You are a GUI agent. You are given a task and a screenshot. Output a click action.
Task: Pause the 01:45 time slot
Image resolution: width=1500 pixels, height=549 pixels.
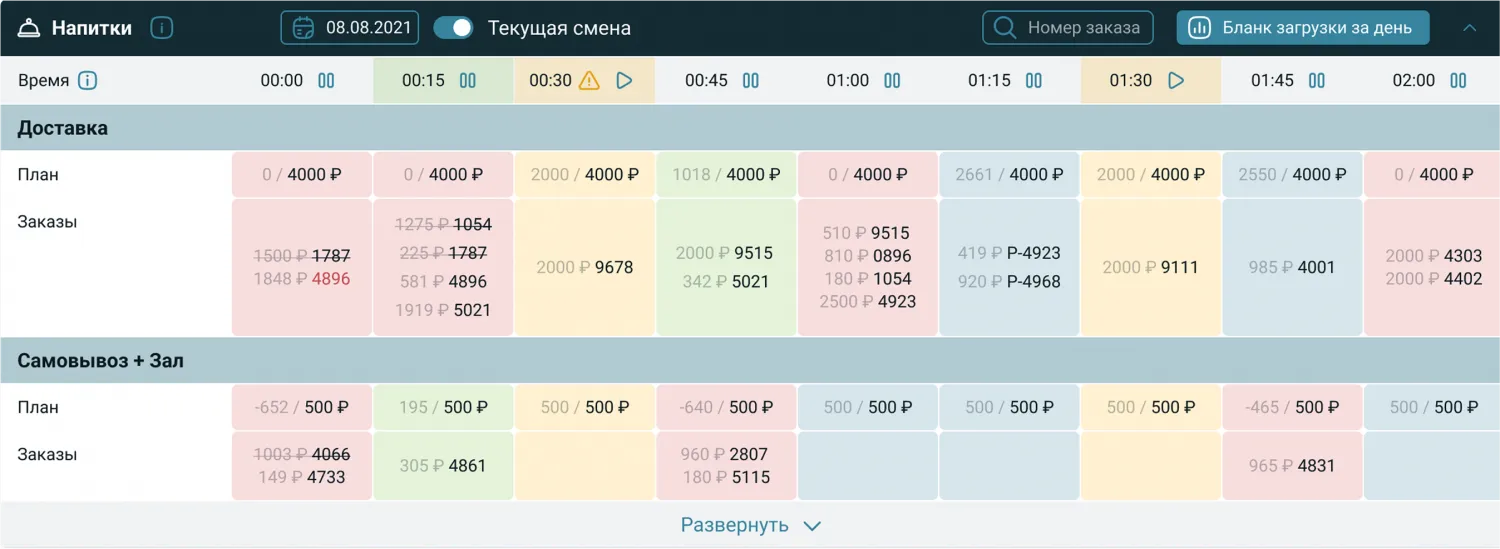[x=1317, y=81]
